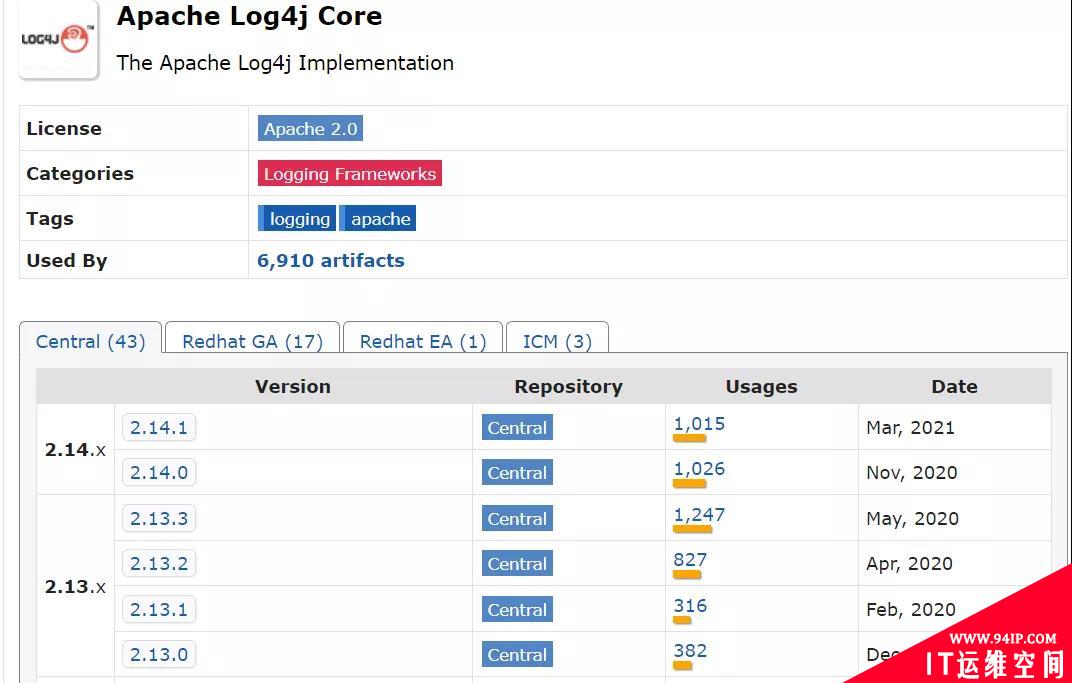Image resolution: width=1072 pixels, height=683 pixels.
Task: Open the Apache 2.0 license badge
Action: point(310,129)
